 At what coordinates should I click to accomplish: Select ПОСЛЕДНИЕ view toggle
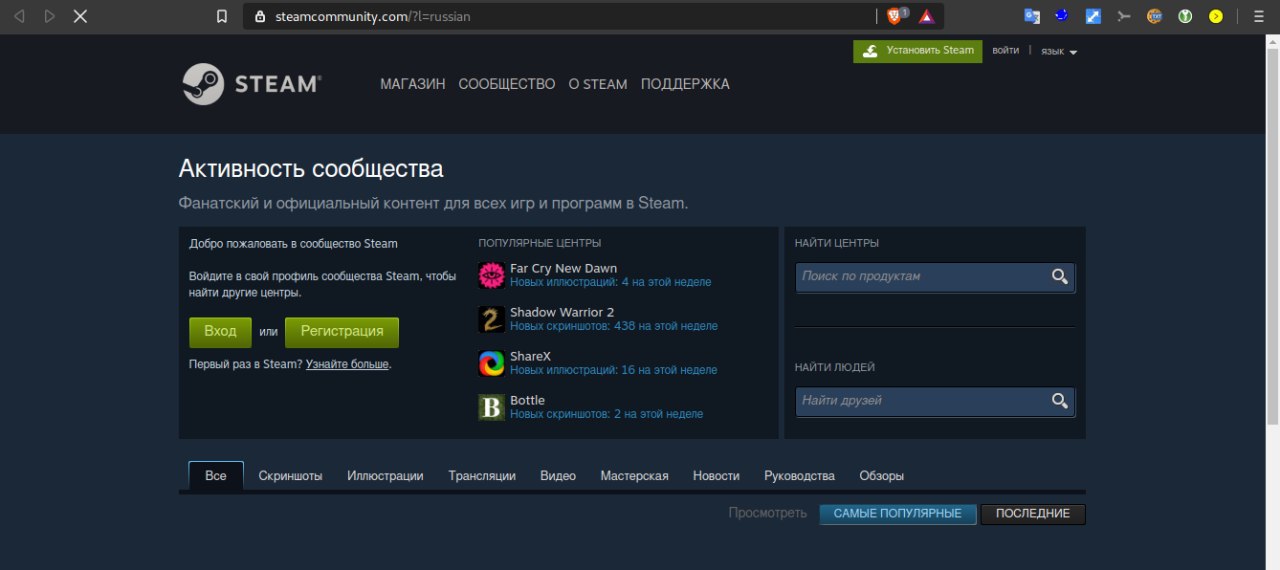1033,514
